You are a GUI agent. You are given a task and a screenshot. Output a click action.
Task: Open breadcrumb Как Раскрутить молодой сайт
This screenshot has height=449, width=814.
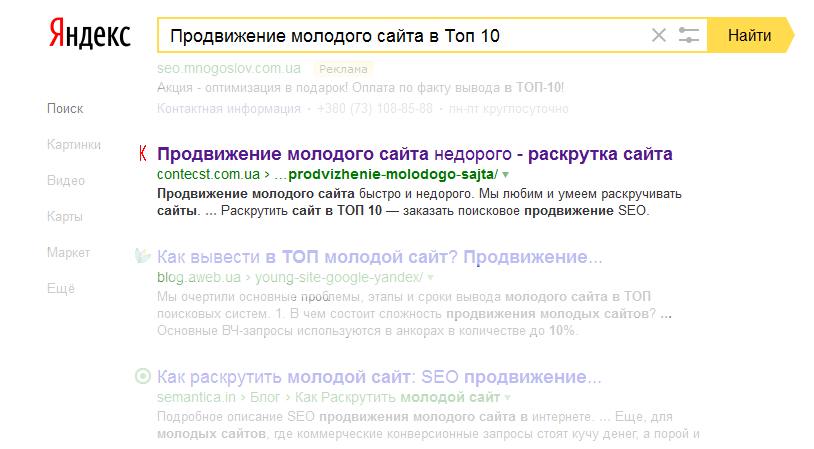tap(397, 398)
